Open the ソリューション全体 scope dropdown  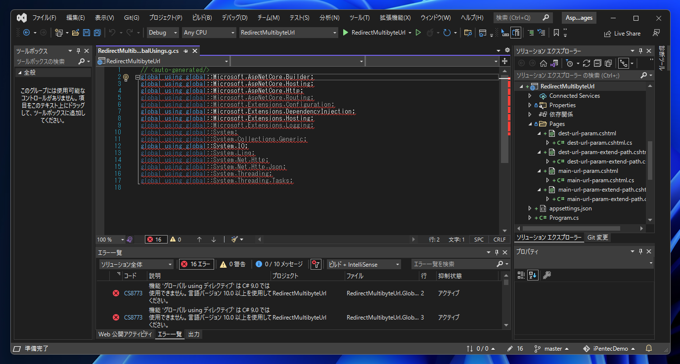coord(136,264)
